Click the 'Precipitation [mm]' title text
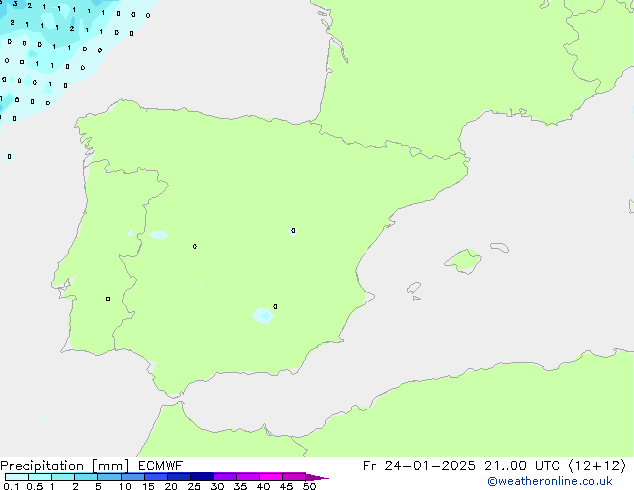 click(65, 466)
